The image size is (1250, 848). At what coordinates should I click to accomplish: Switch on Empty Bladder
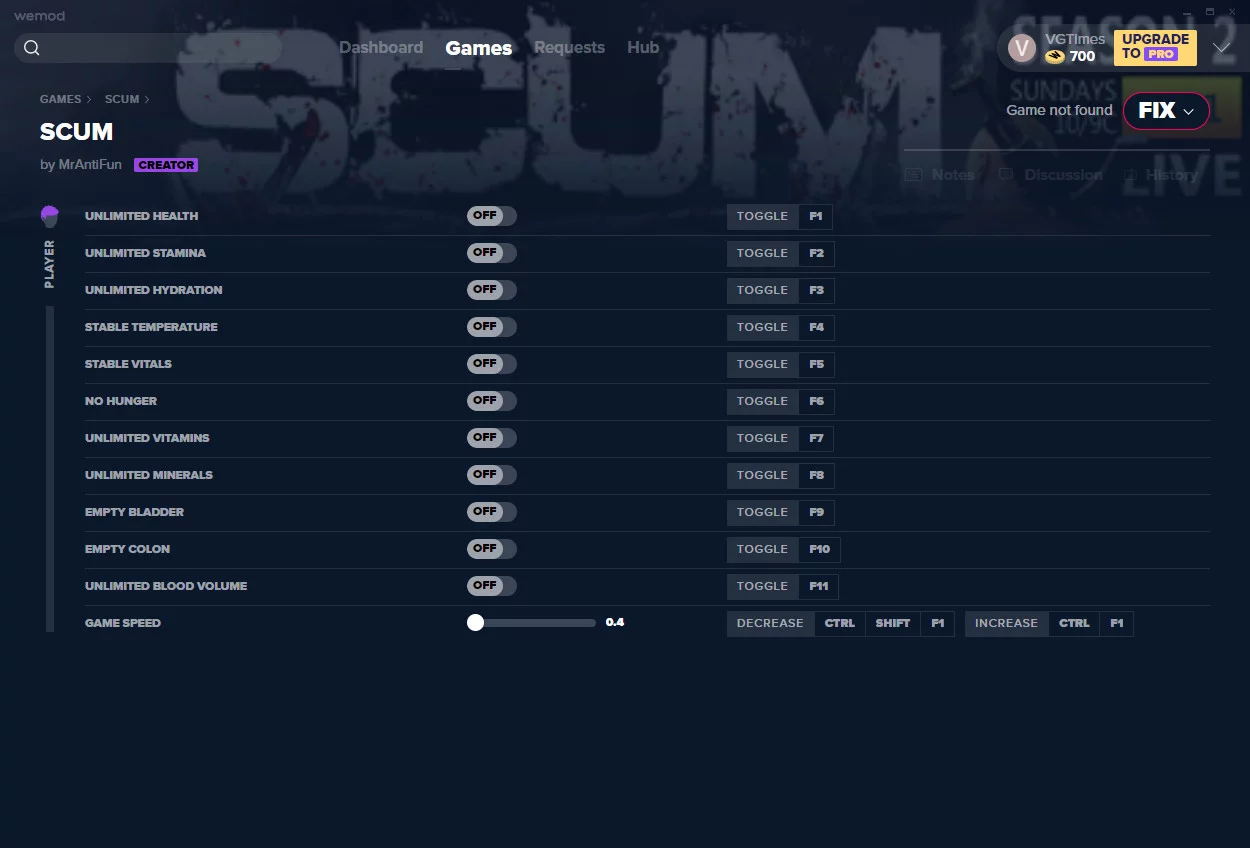click(x=492, y=512)
